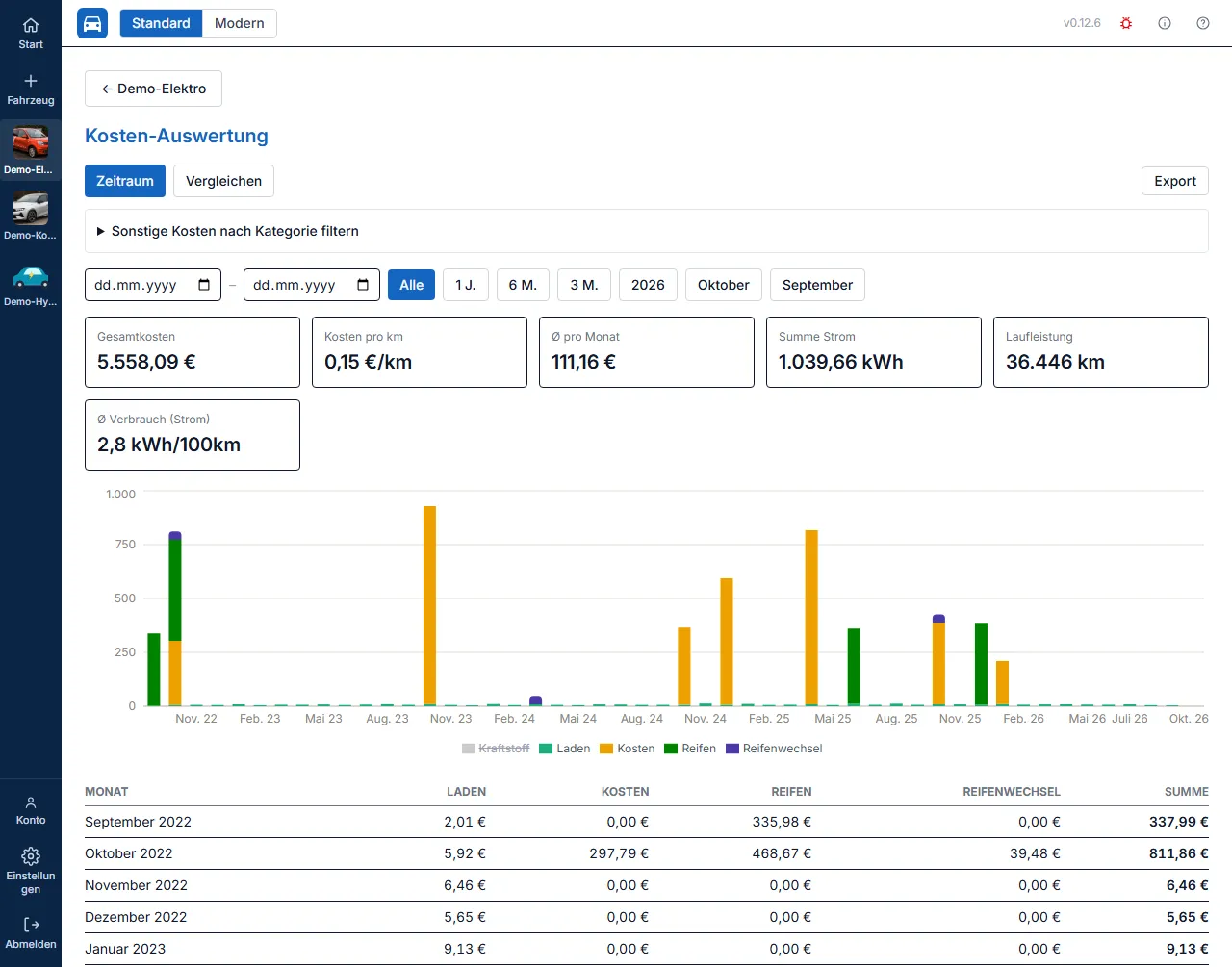Filter by 3 M. time range
This screenshot has width=1232, height=967.
[584, 285]
